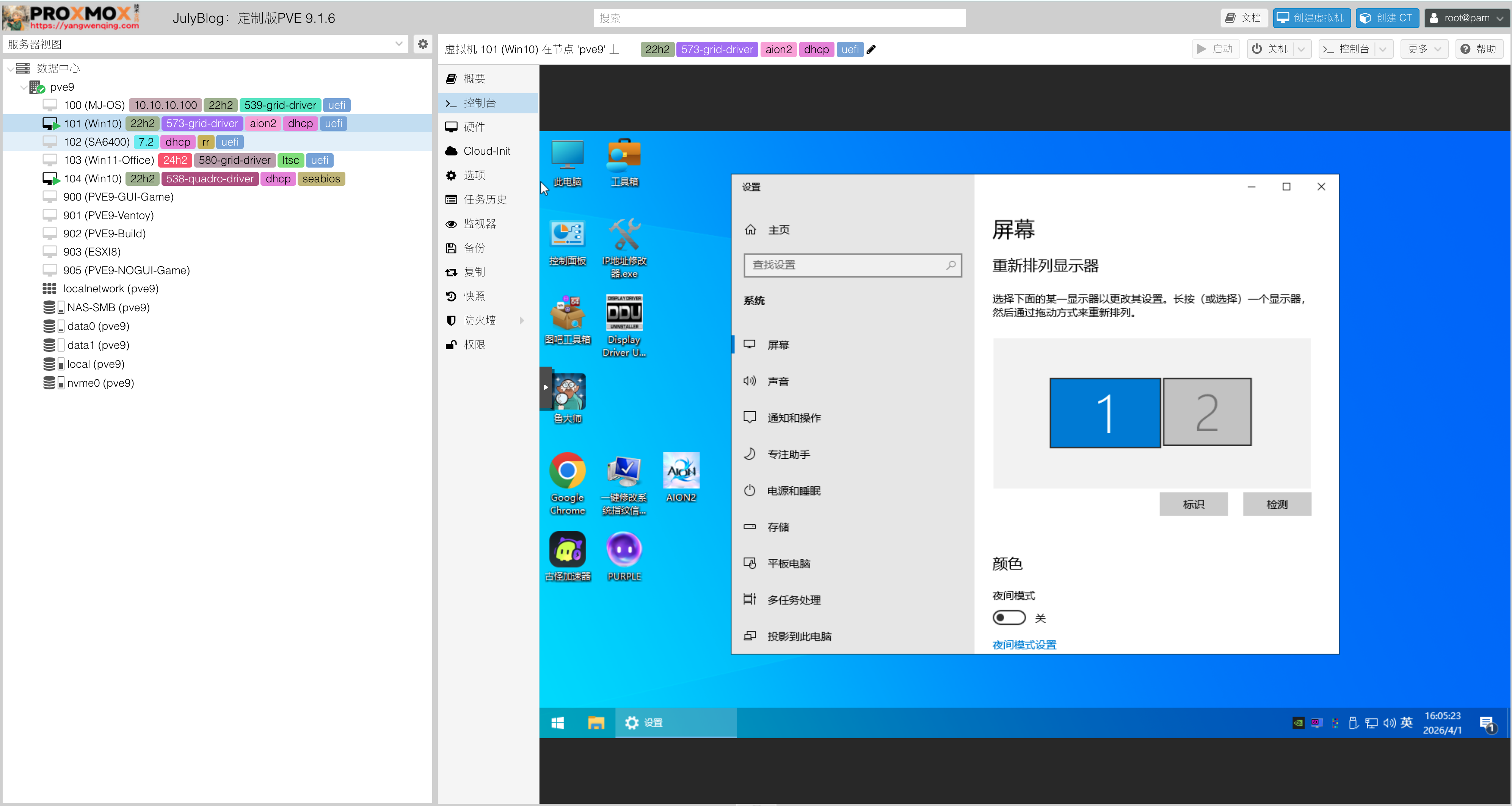Click the pencil icon to edit VM tags
The height and width of the screenshot is (806, 1512).
[x=871, y=50]
